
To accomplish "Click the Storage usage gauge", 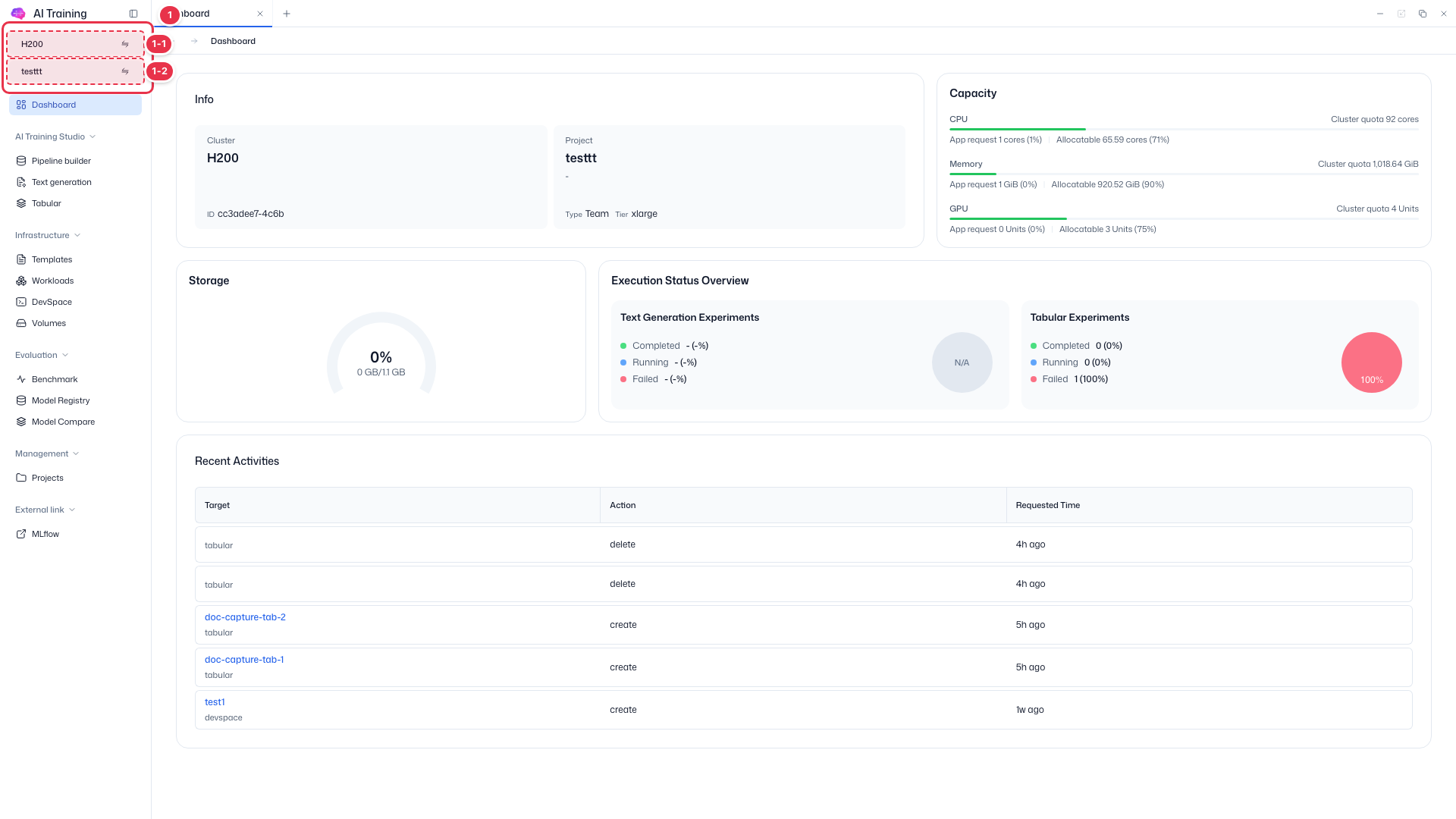I will (381, 355).
